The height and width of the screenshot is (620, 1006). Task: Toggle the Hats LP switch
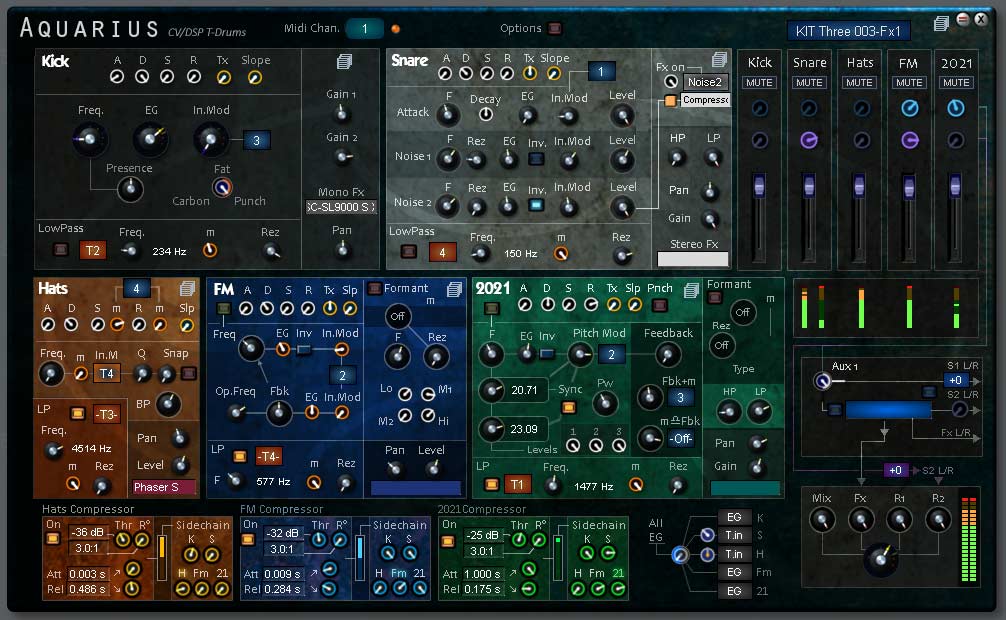78,413
